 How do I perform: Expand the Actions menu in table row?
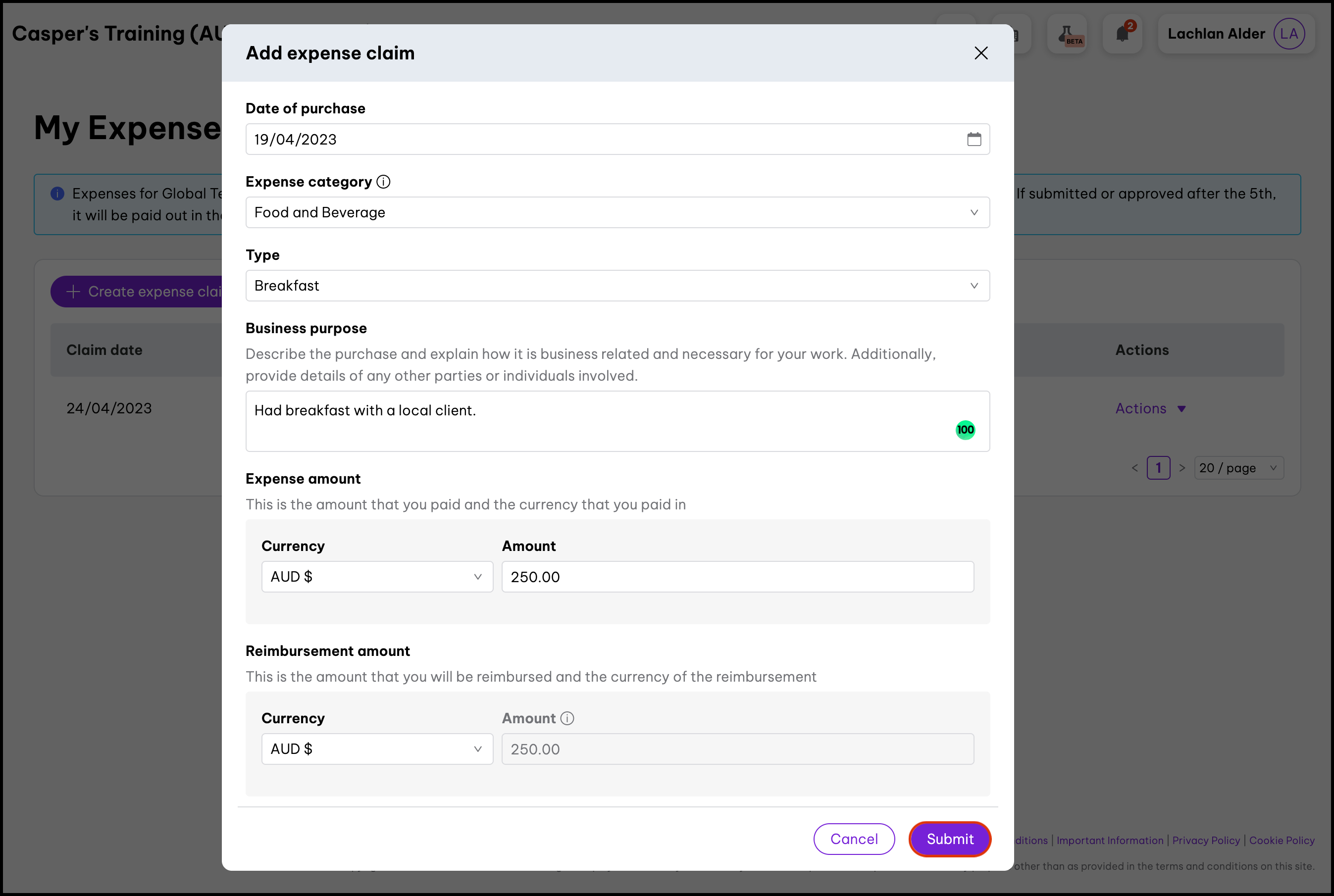[1150, 408]
